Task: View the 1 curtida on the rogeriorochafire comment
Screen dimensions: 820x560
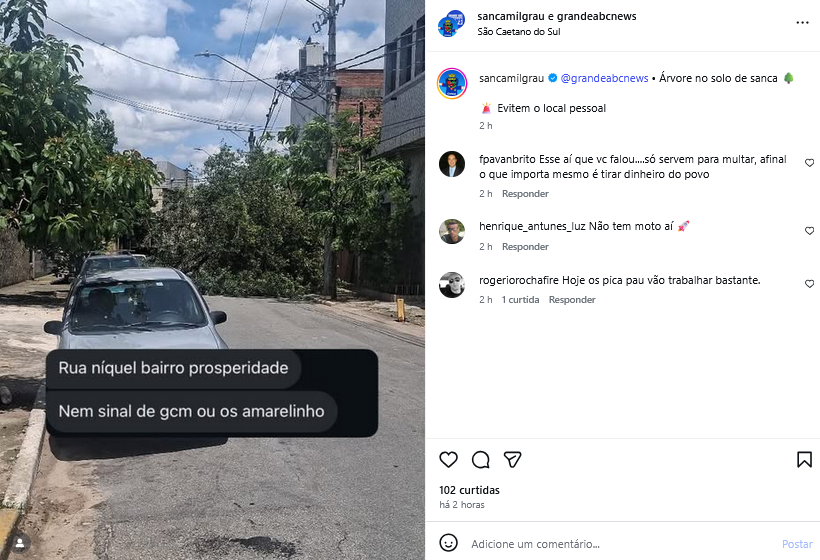Action: coord(520,300)
